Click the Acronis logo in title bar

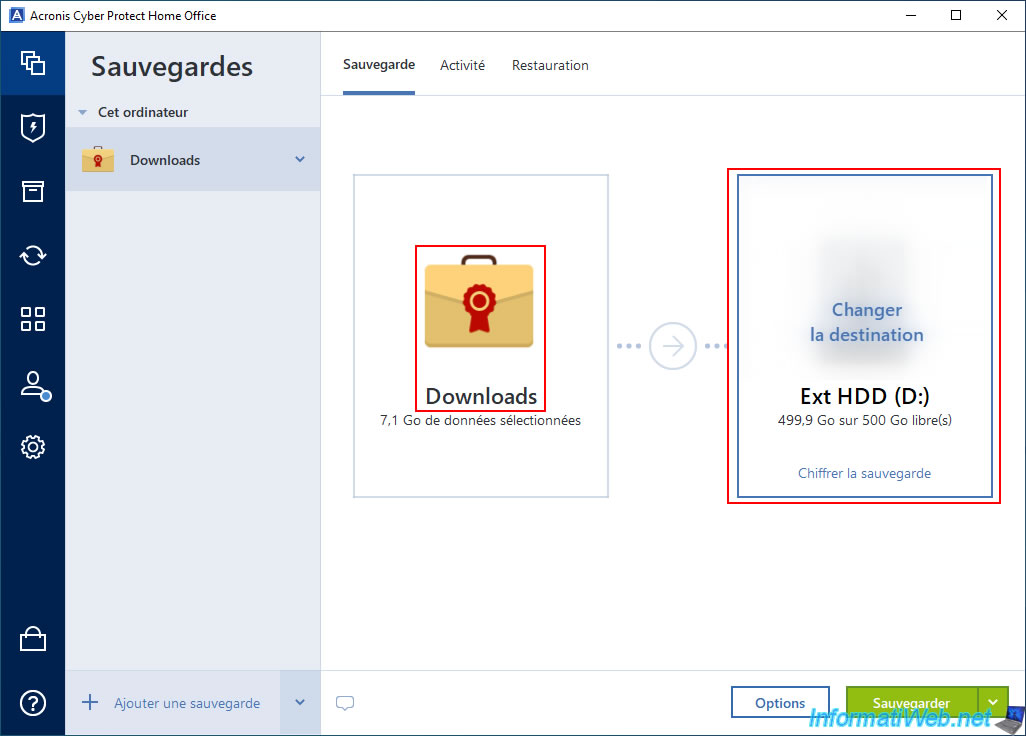point(16,15)
